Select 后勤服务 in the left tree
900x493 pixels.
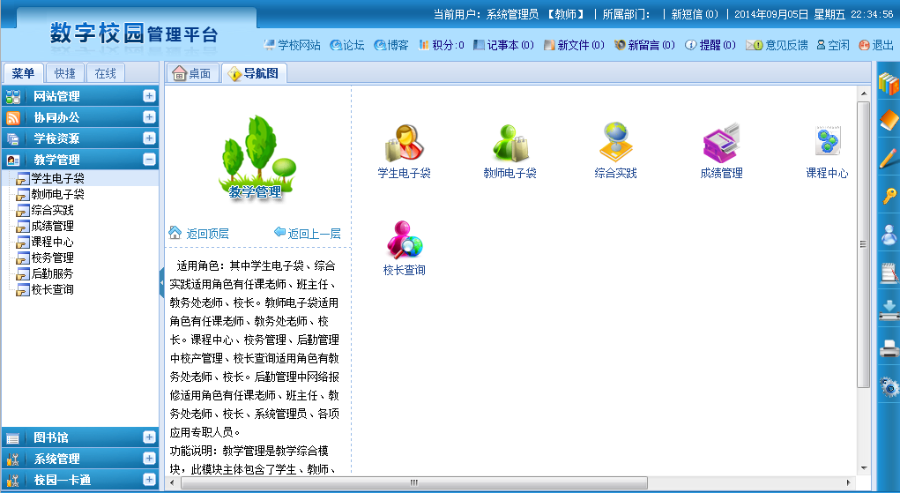pos(52,274)
